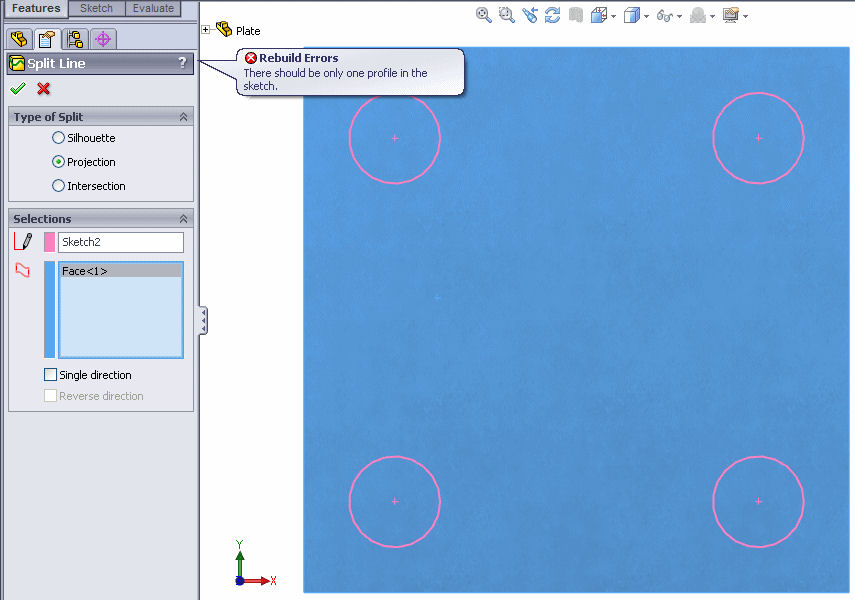Click the grayed Section View icon
The width and height of the screenshot is (855, 600).
[x=575, y=15]
